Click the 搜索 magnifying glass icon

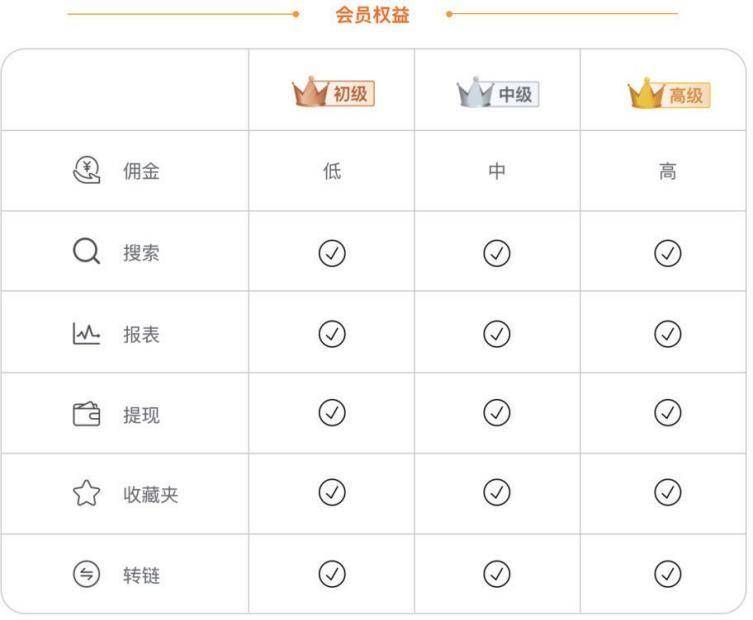(86, 251)
